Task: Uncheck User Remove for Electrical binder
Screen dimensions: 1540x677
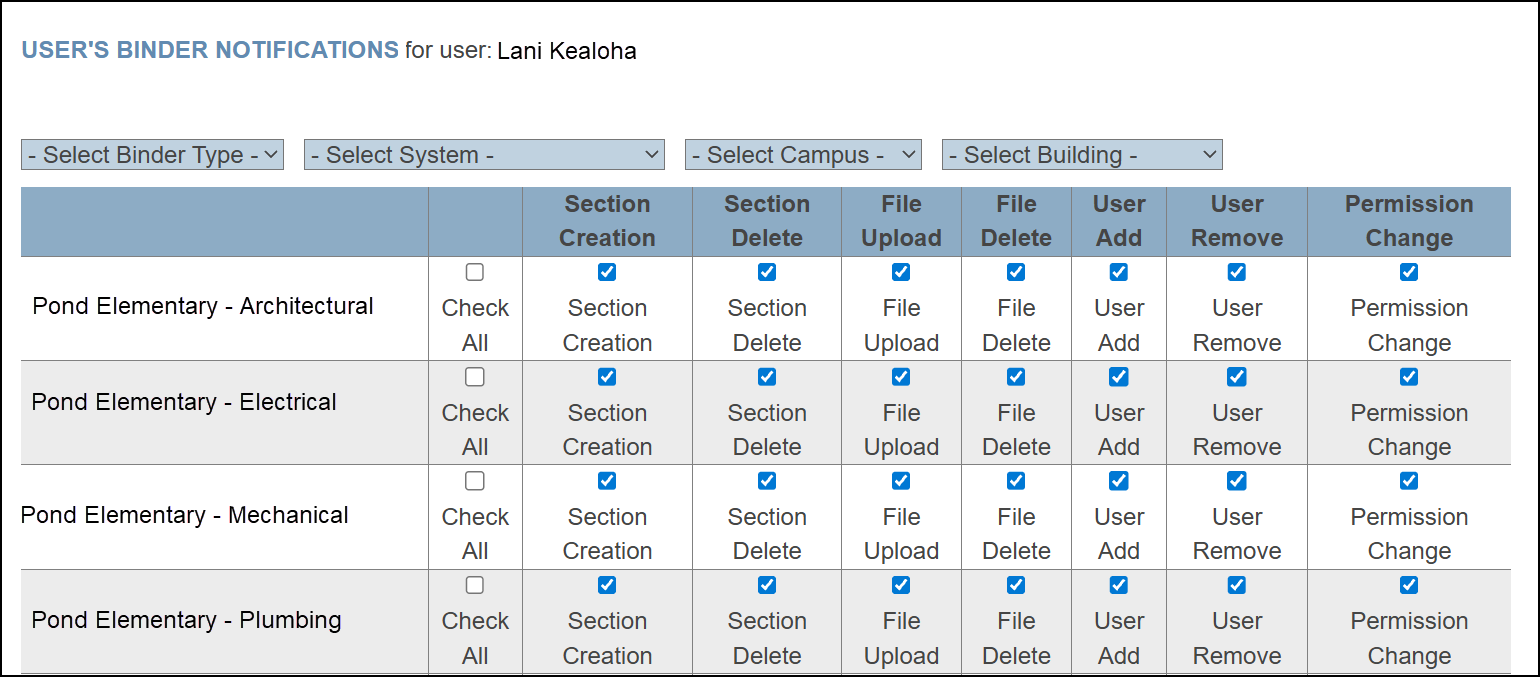Action: pos(1237,377)
